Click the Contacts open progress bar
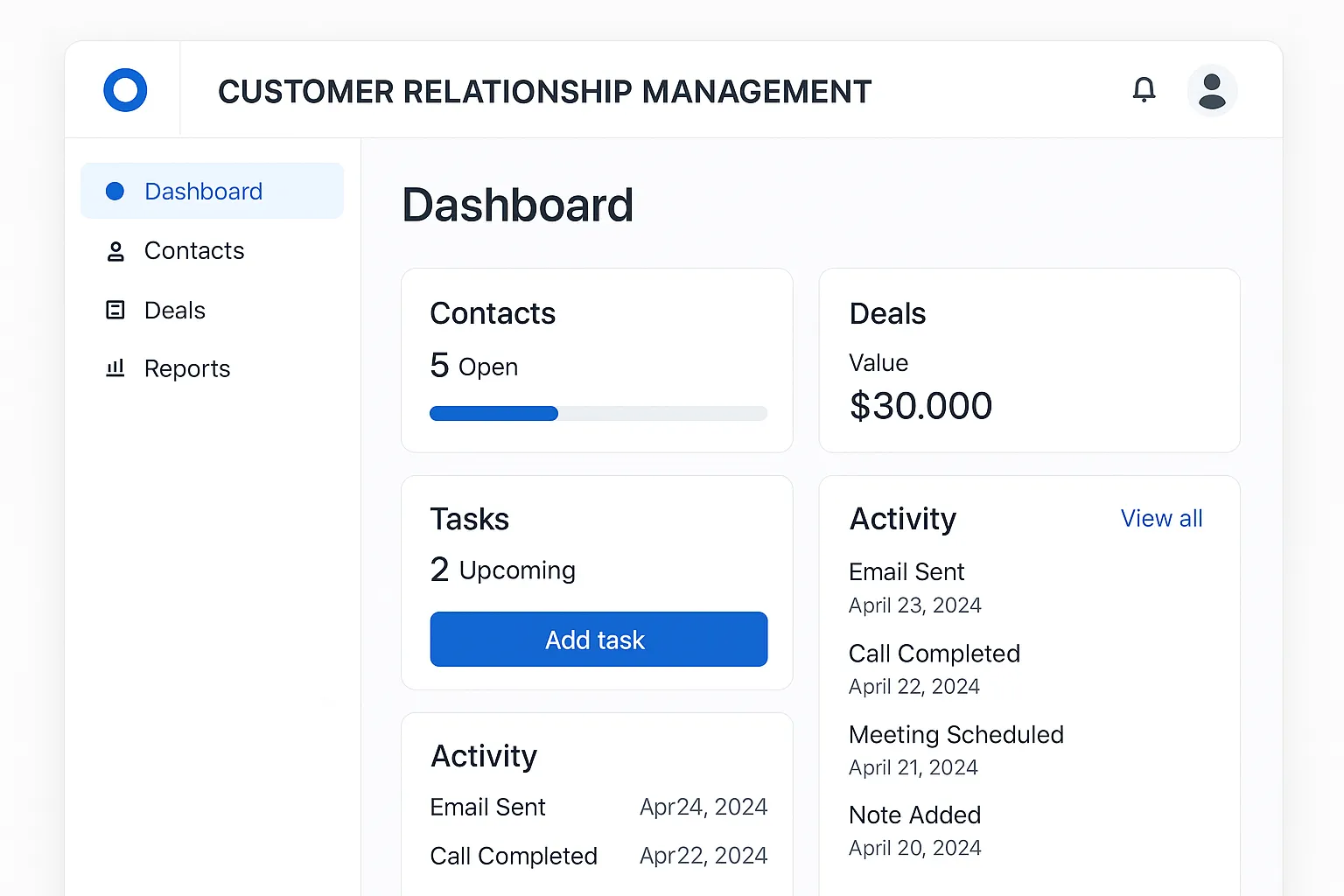1344x896 pixels. click(x=598, y=413)
